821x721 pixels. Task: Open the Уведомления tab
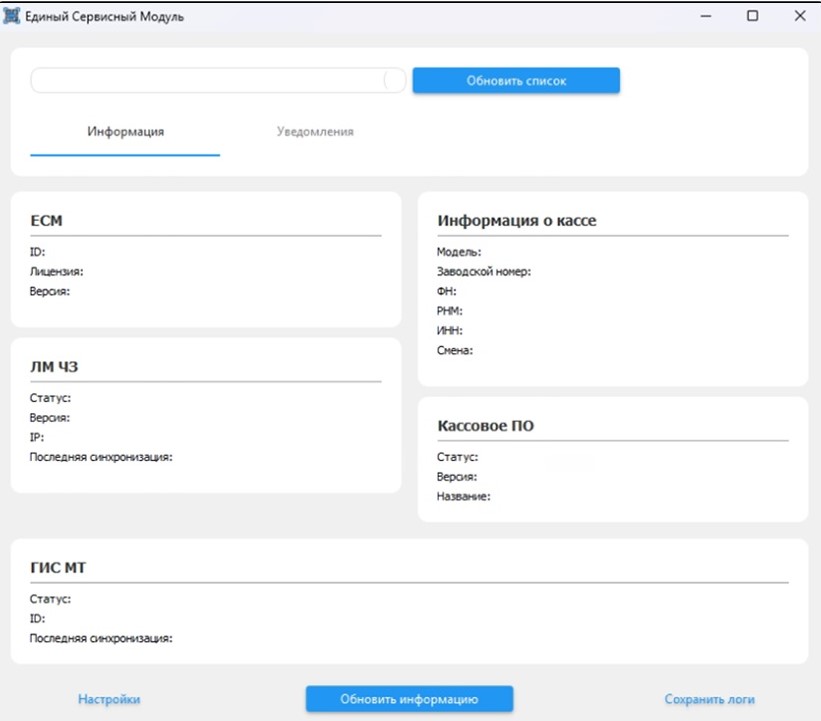[x=315, y=131]
